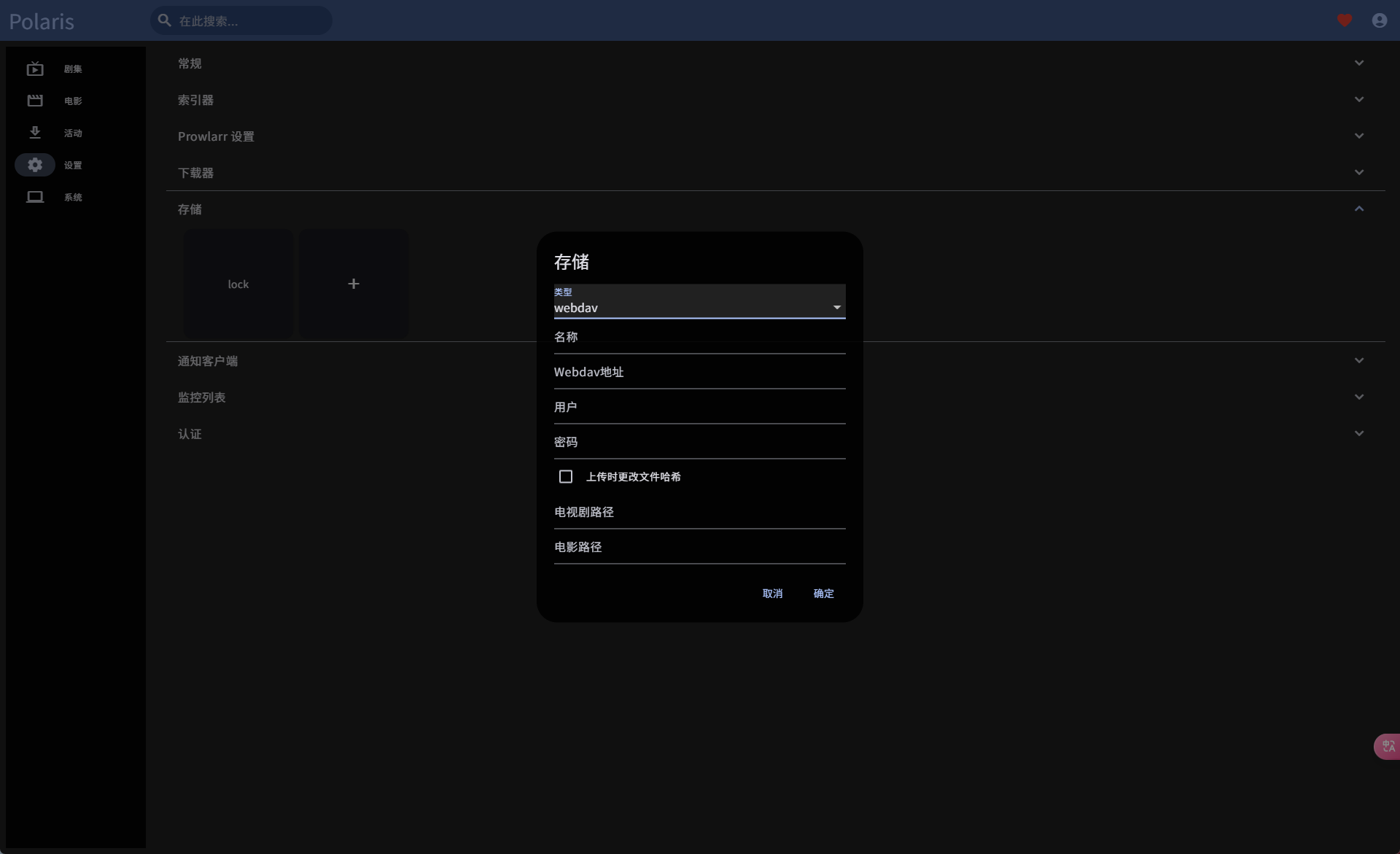Viewport: 1400px width, 854px height.
Task: Select 剧集 label in sidebar
Action: click(73, 69)
